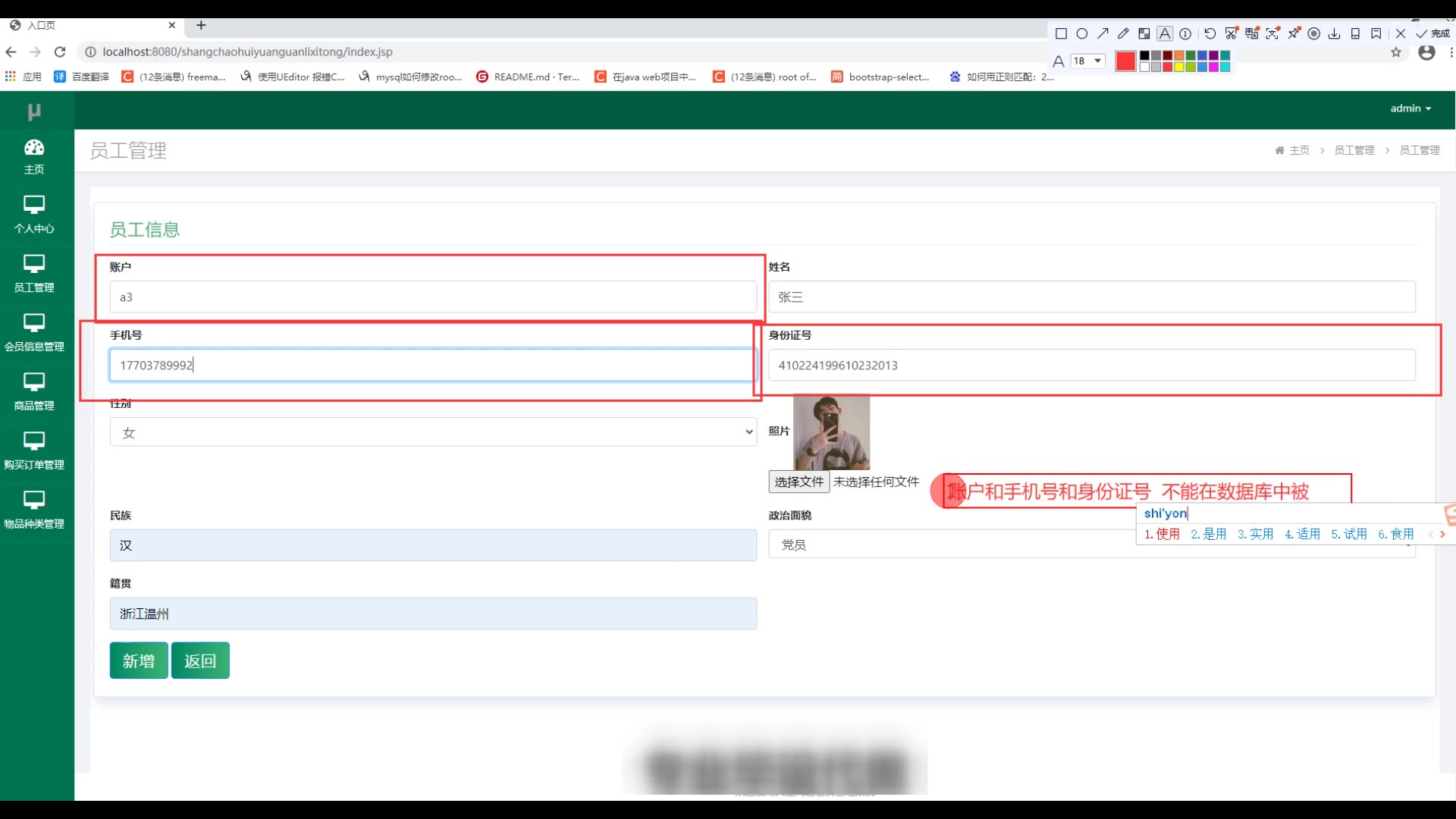Open the admin user dropdown

1410,108
